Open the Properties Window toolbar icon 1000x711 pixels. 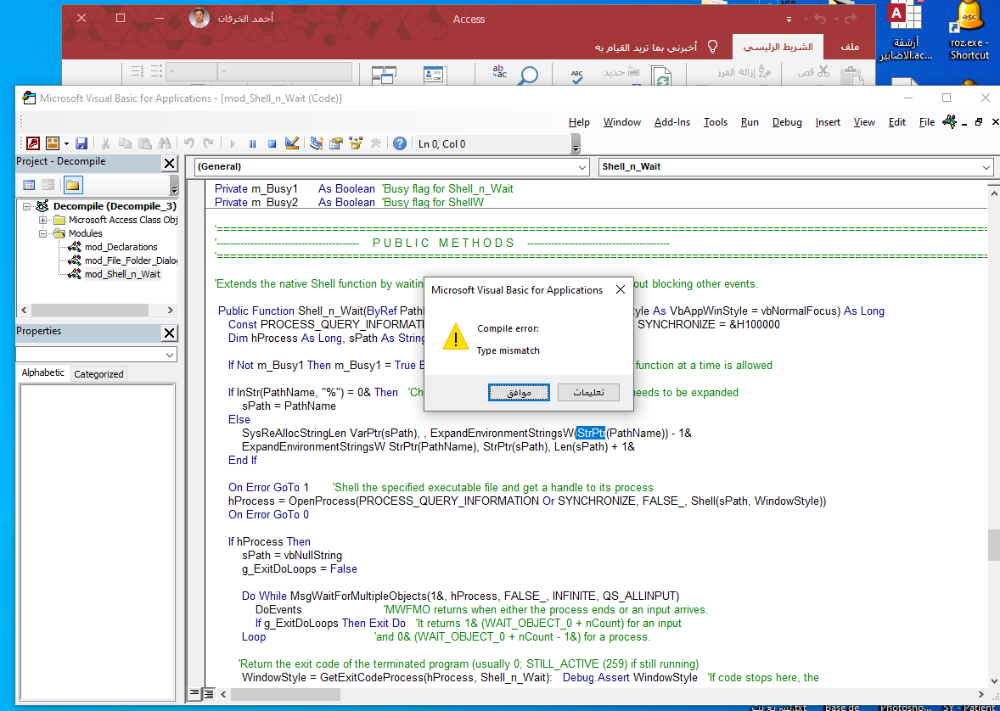[x=336, y=143]
